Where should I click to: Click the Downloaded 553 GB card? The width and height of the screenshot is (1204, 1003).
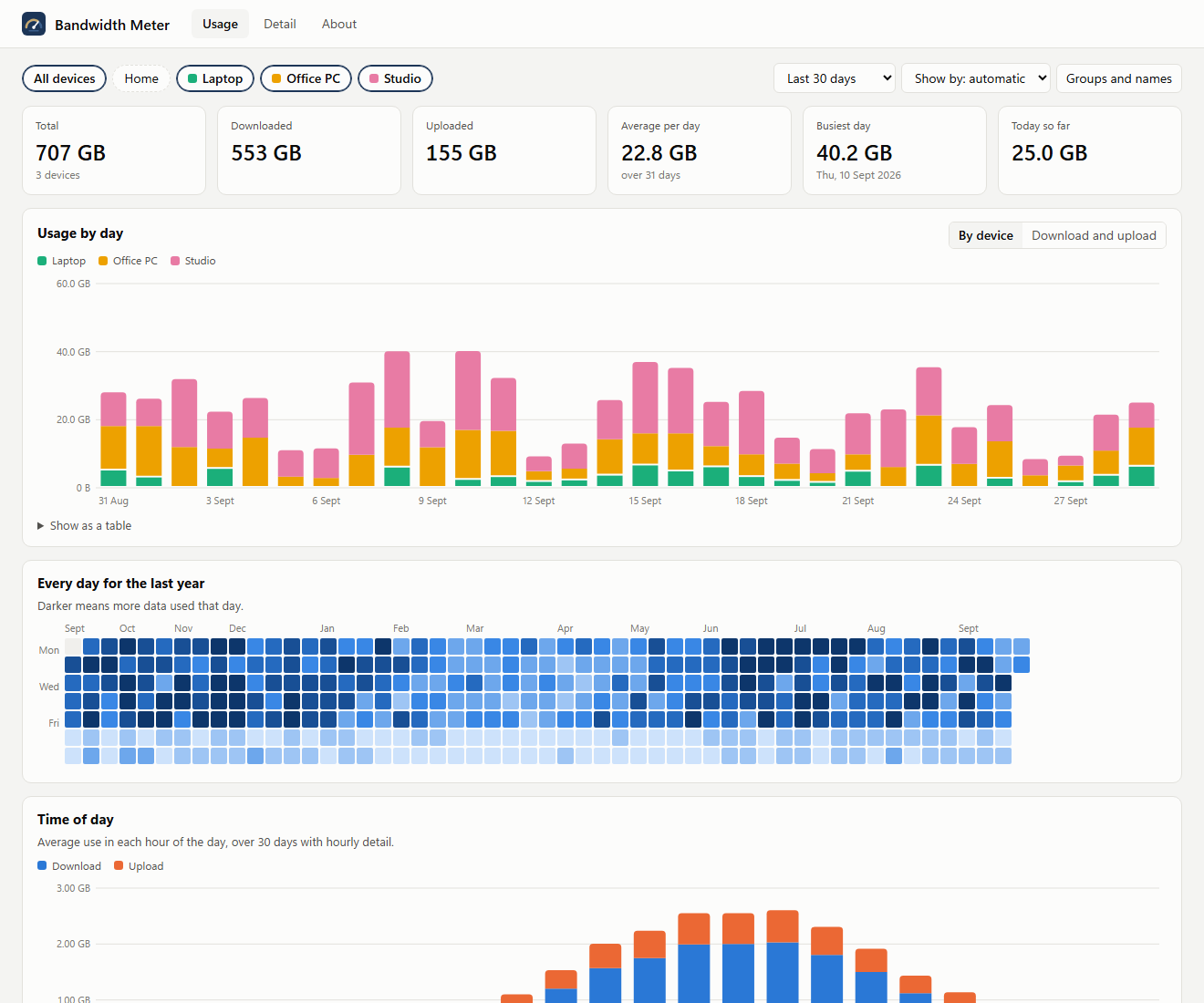click(309, 150)
